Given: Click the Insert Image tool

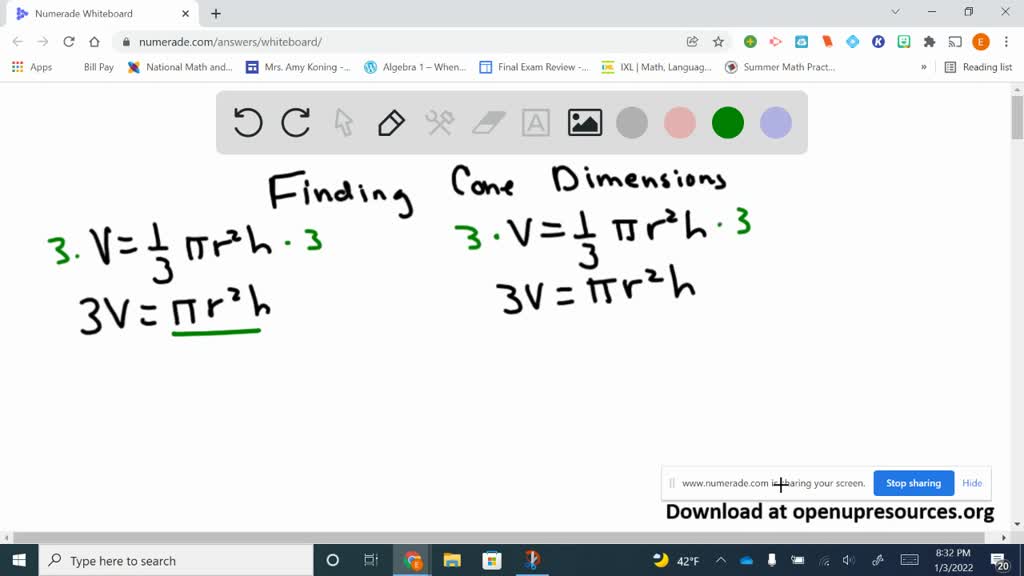Looking at the screenshot, I should click(584, 122).
